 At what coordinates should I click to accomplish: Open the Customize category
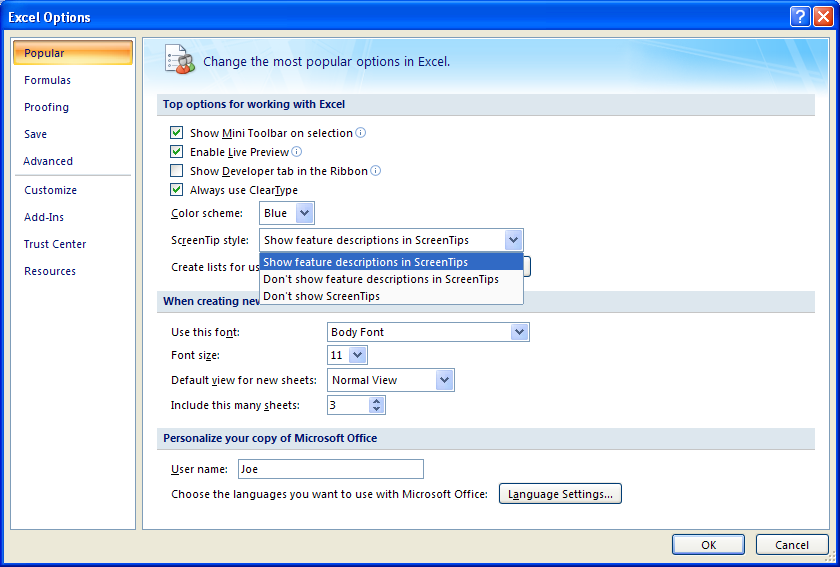73,190
